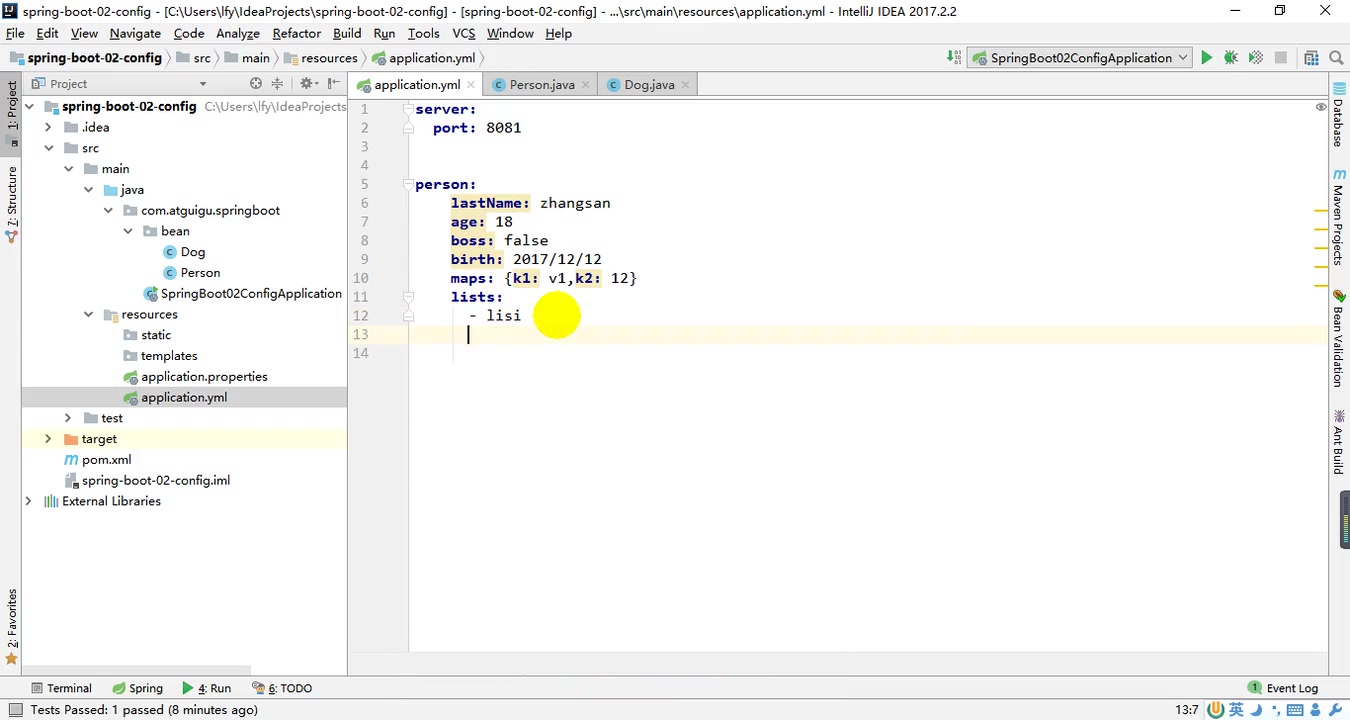Click cursor position 13:7 in status bar
The width and height of the screenshot is (1350, 720).
1187,710
